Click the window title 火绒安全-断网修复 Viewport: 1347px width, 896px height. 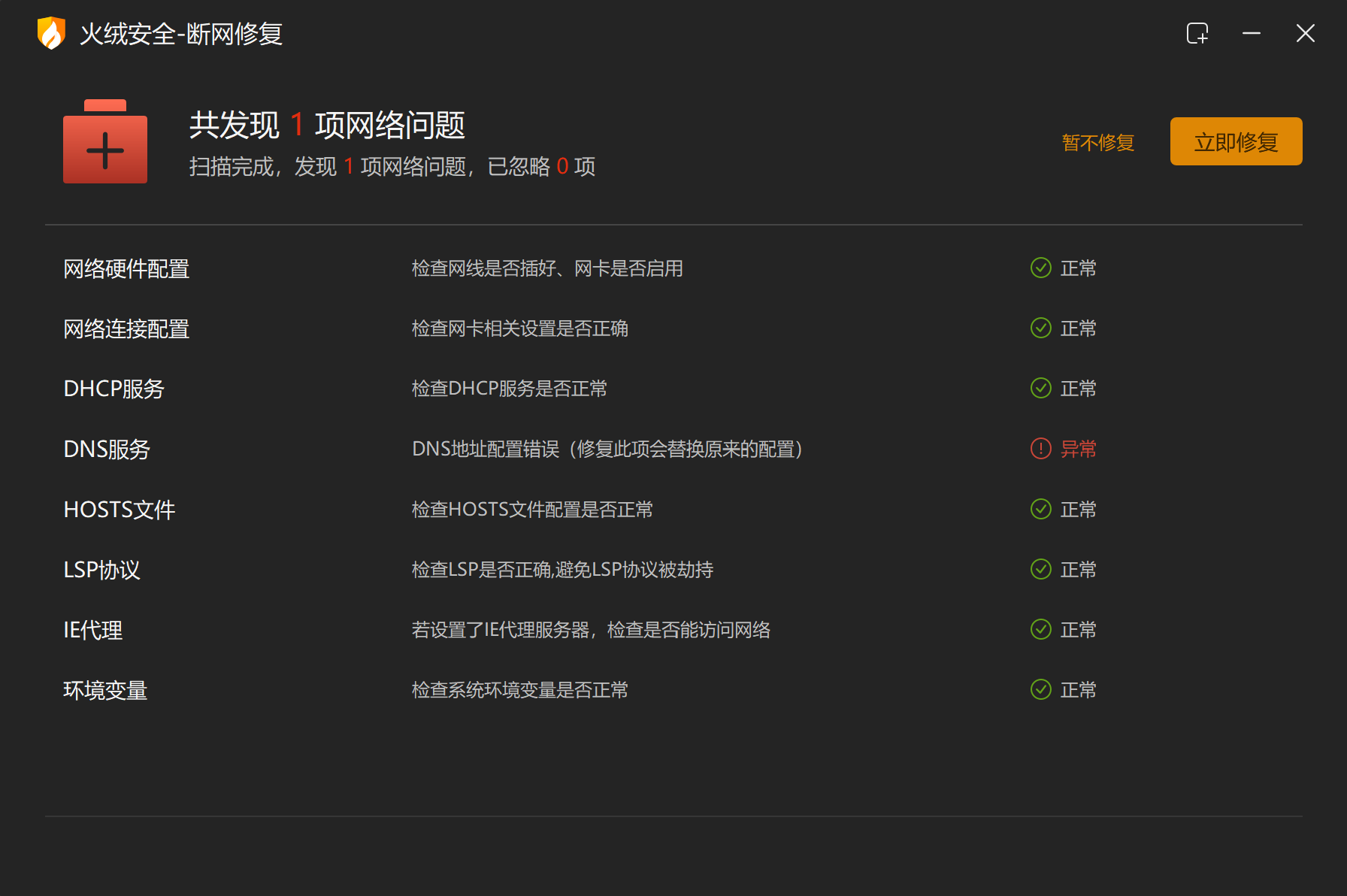181,34
